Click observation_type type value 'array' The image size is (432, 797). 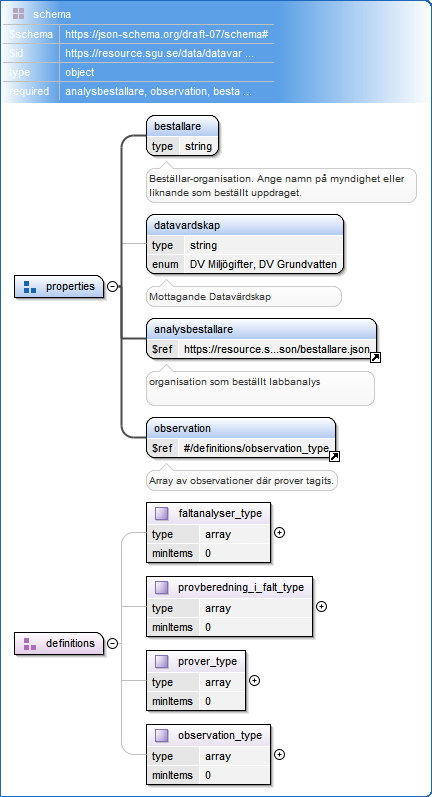click(x=218, y=756)
